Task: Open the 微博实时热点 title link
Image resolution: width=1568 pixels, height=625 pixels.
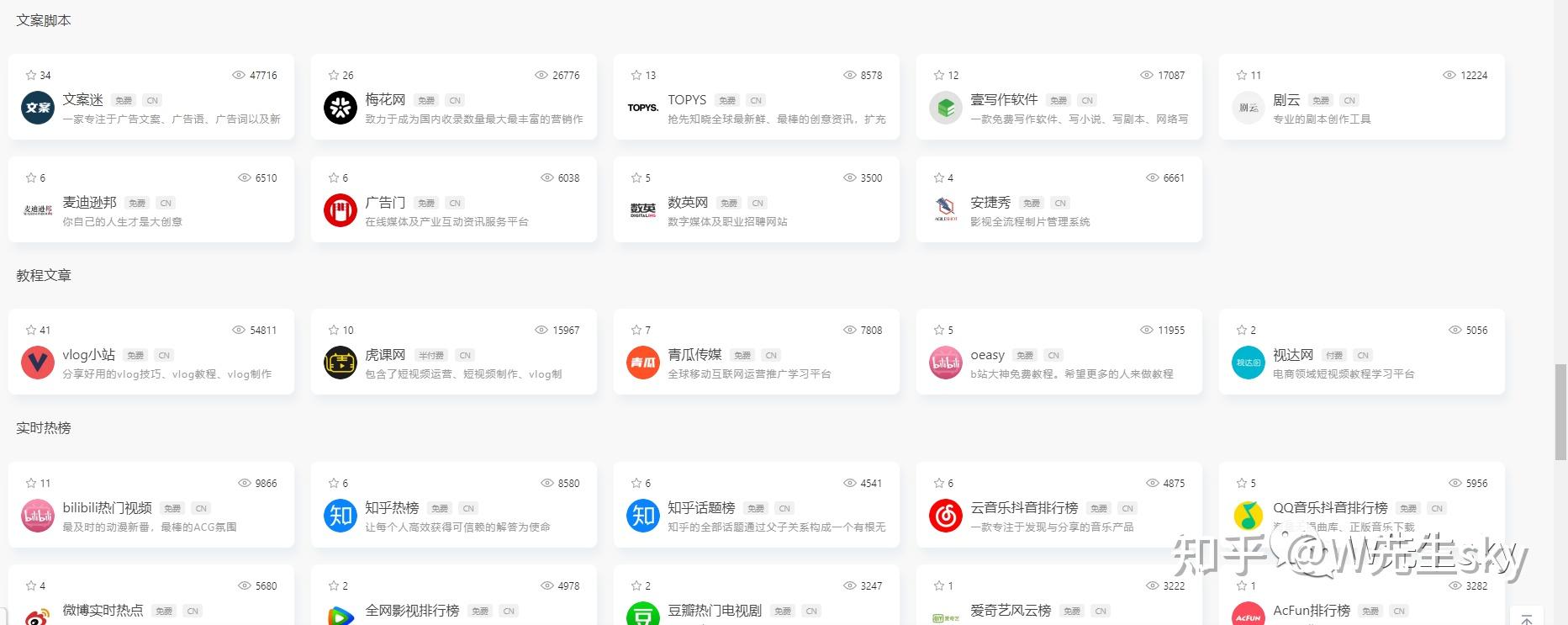Action: pyautogui.click(x=103, y=610)
